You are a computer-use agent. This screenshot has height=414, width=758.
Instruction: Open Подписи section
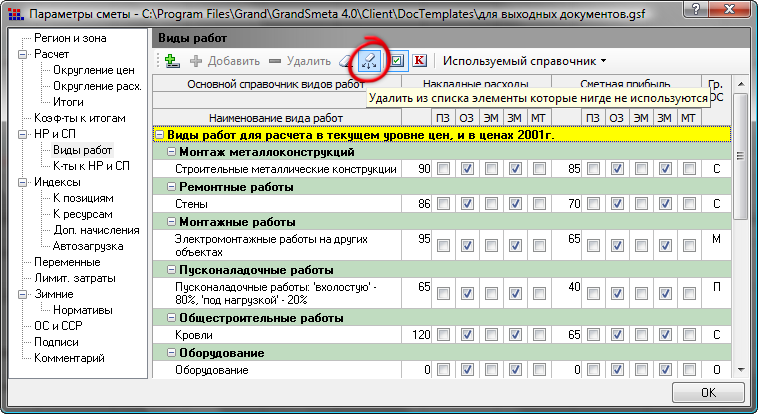coord(56,342)
